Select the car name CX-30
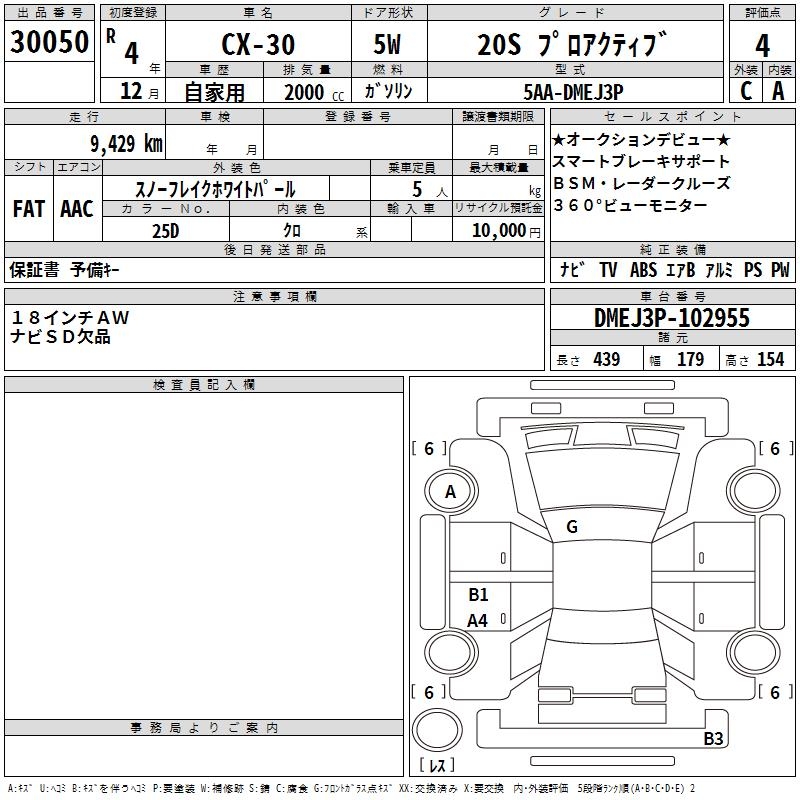 (258, 44)
